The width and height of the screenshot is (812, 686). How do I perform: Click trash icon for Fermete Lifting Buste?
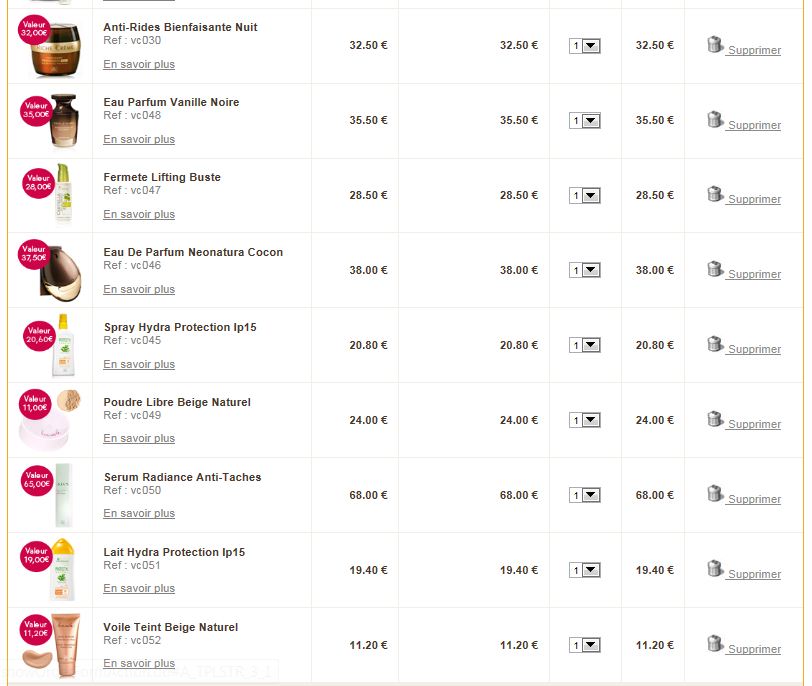[715, 194]
